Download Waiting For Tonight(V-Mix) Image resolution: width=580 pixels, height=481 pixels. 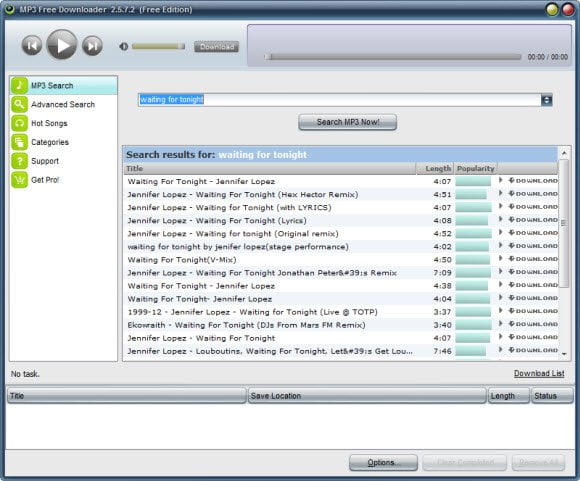click(x=533, y=259)
